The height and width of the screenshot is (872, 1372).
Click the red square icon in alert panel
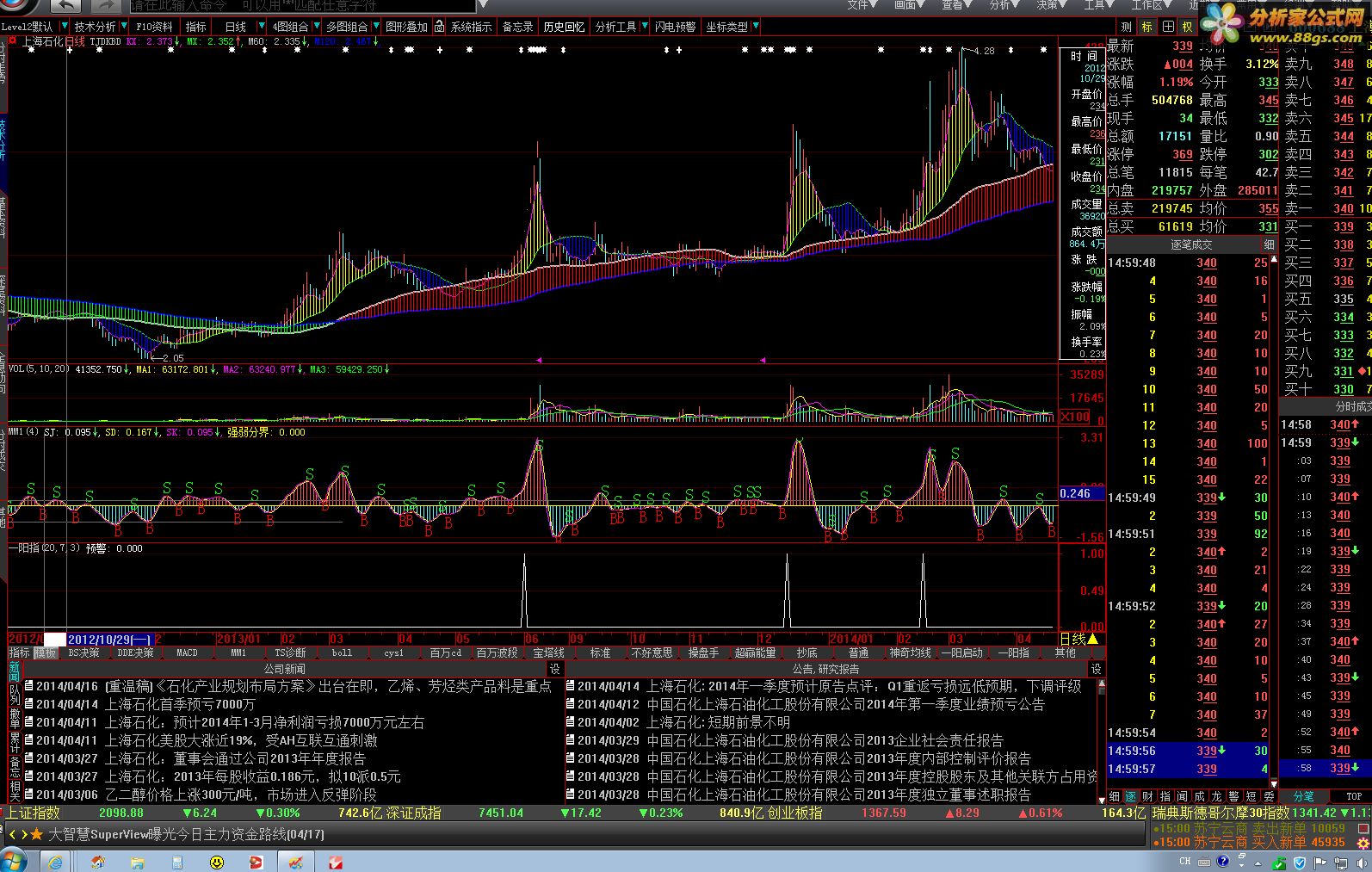pos(1363,828)
